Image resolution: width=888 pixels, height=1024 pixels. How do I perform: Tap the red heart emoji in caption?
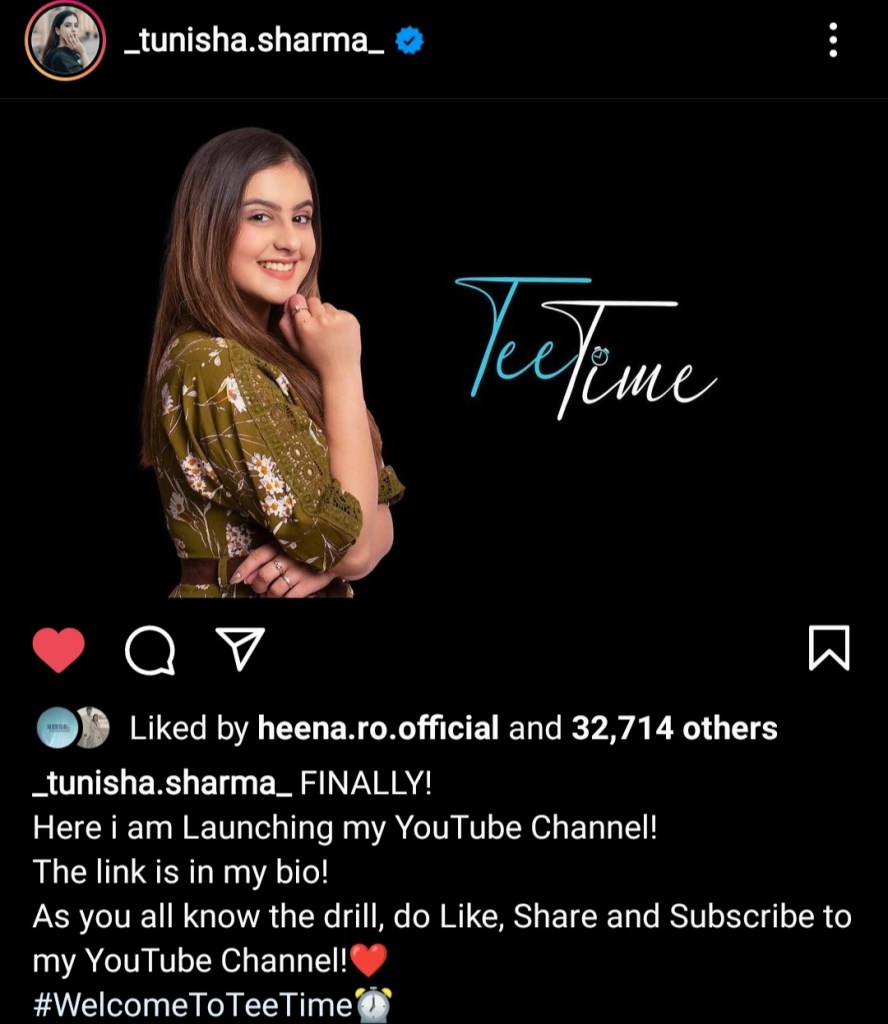369,960
